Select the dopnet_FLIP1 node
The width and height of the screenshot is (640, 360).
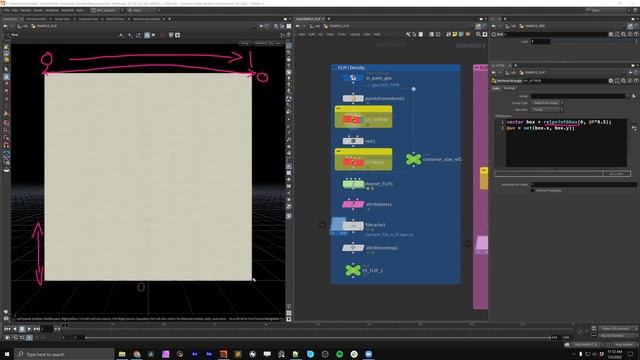pyautogui.click(x=353, y=184)
